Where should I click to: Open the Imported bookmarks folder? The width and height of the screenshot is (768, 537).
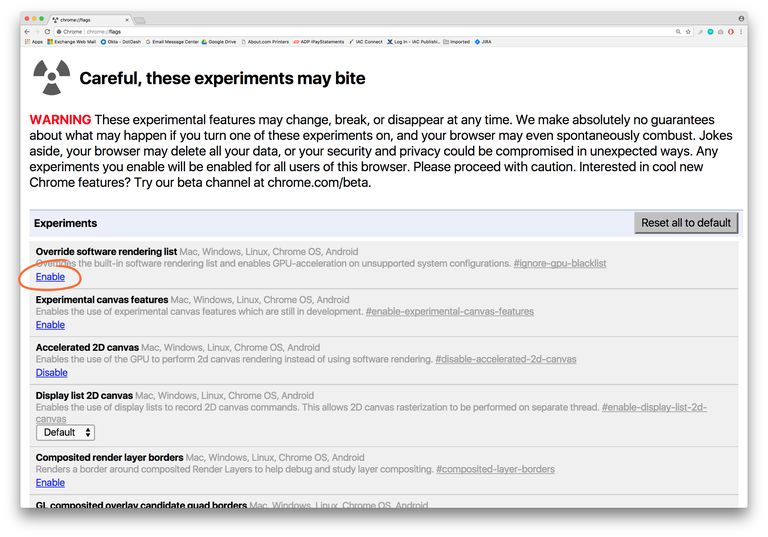pyautogui.click(x=456, y=42)
